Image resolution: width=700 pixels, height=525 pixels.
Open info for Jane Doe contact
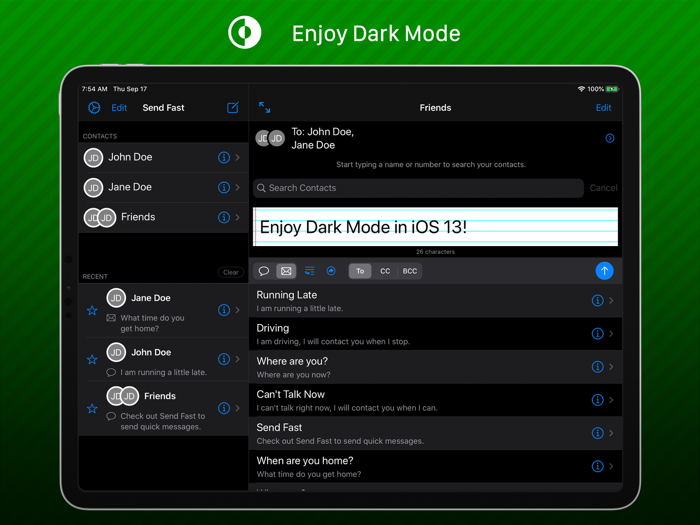224,187
